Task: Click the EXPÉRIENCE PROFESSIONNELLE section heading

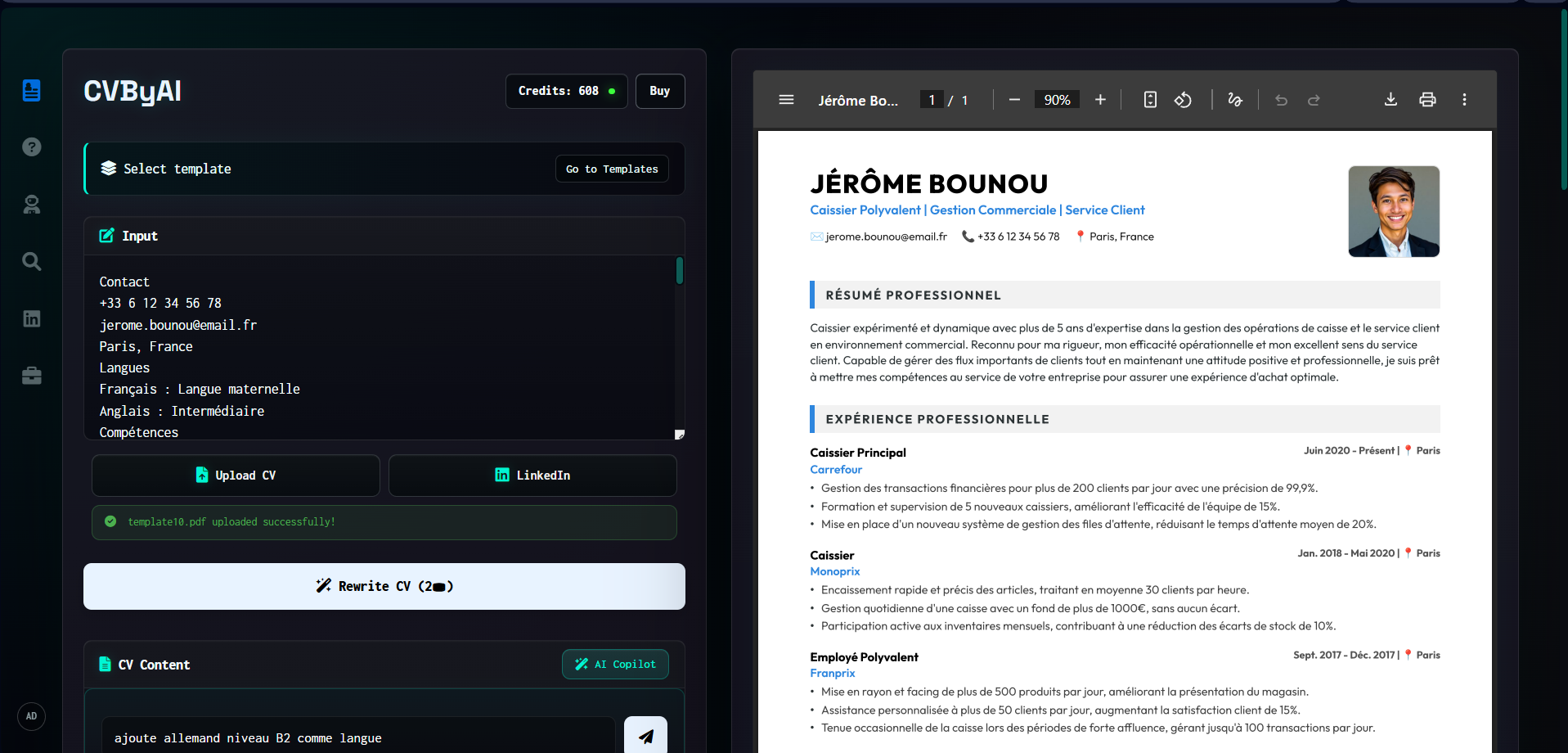Action: (937, 419)
